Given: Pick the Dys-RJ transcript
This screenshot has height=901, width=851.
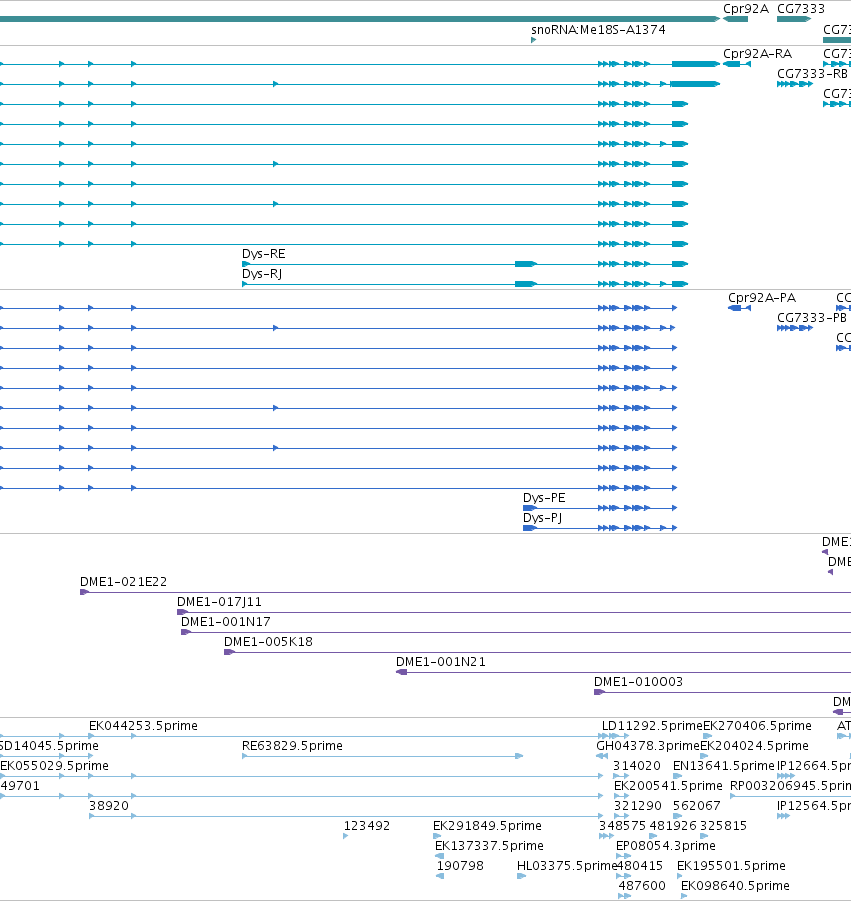Looking at the screenshot, I should point(465,284).
